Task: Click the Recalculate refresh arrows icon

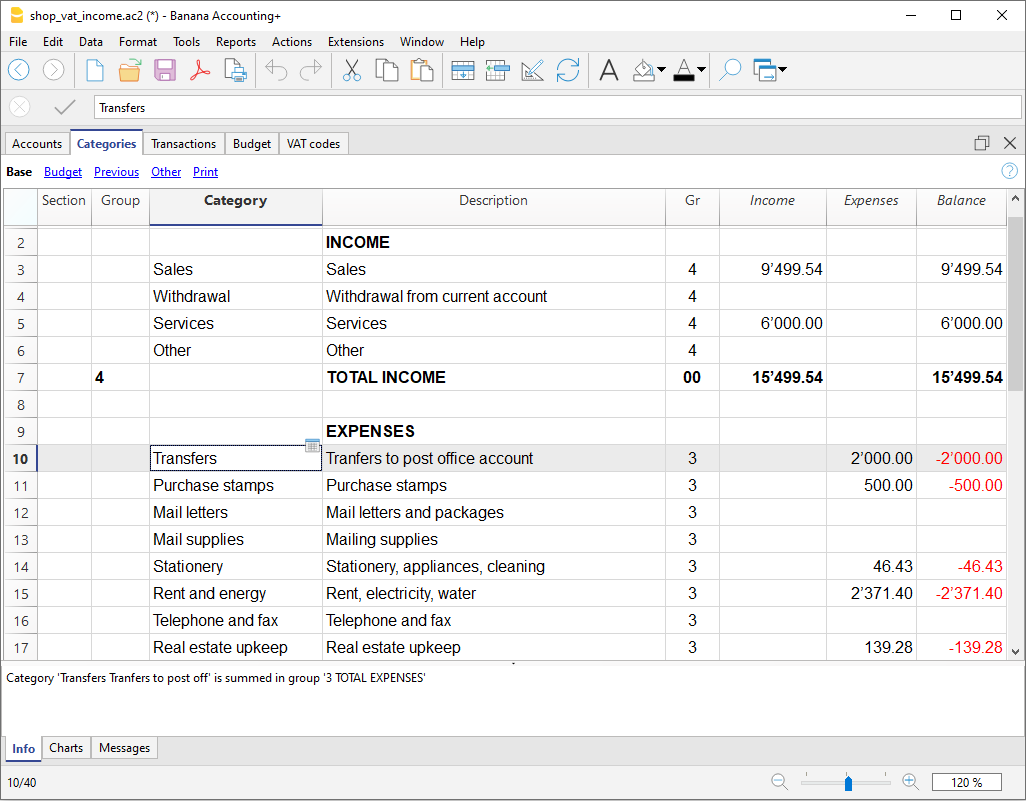Action: point(568,70)
